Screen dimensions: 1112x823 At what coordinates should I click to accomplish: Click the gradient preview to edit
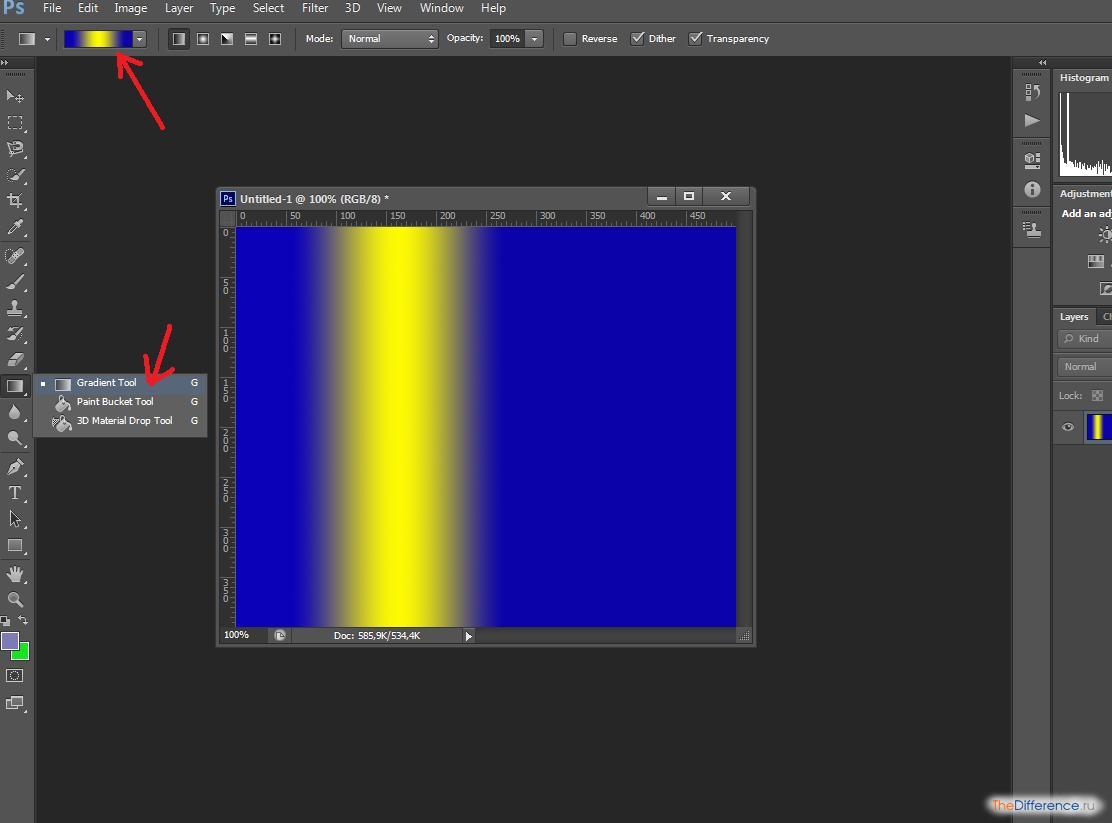tap(98, 39)
